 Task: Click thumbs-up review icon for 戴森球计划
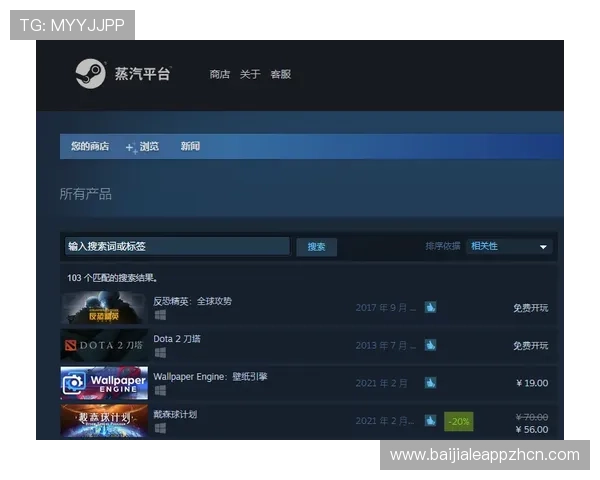[430, 421]
